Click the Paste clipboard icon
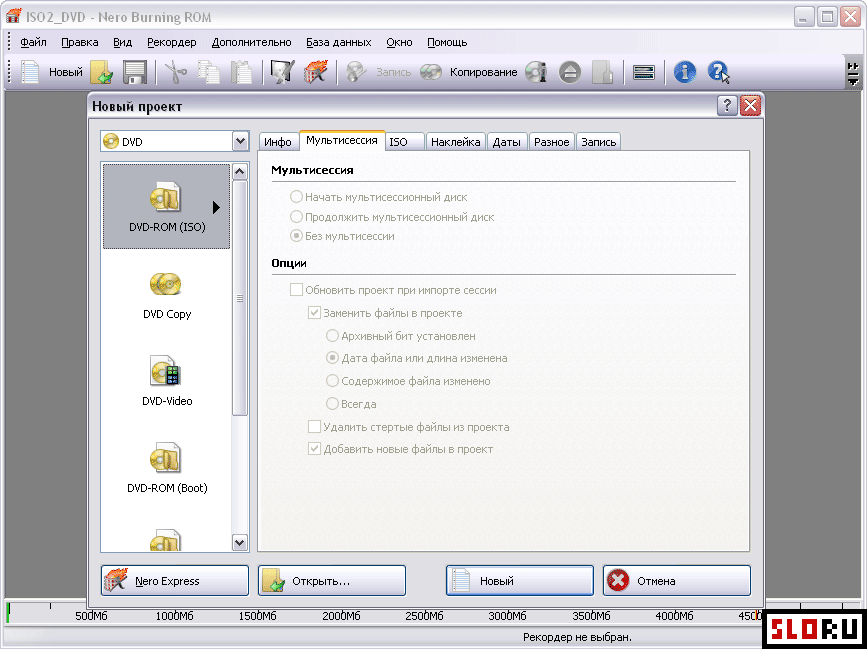The width and height of the screenshot is (867, 649). 242,72
